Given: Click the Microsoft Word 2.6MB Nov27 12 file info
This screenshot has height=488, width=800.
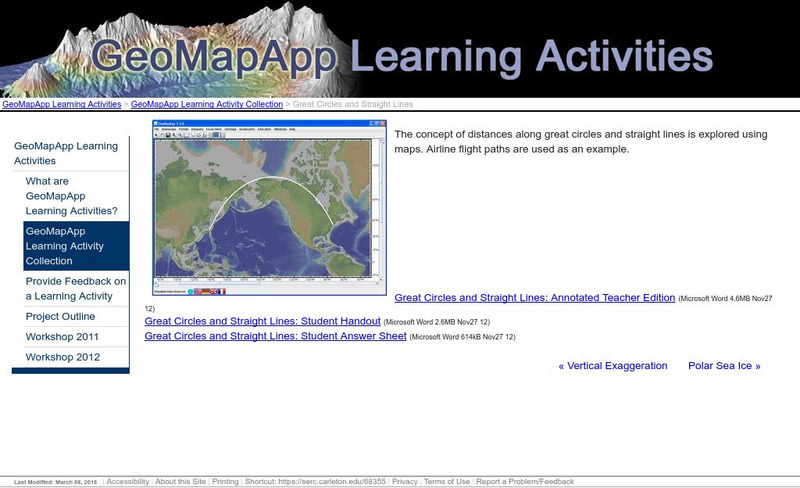Looking at the screenshot, I should (437, 322).
